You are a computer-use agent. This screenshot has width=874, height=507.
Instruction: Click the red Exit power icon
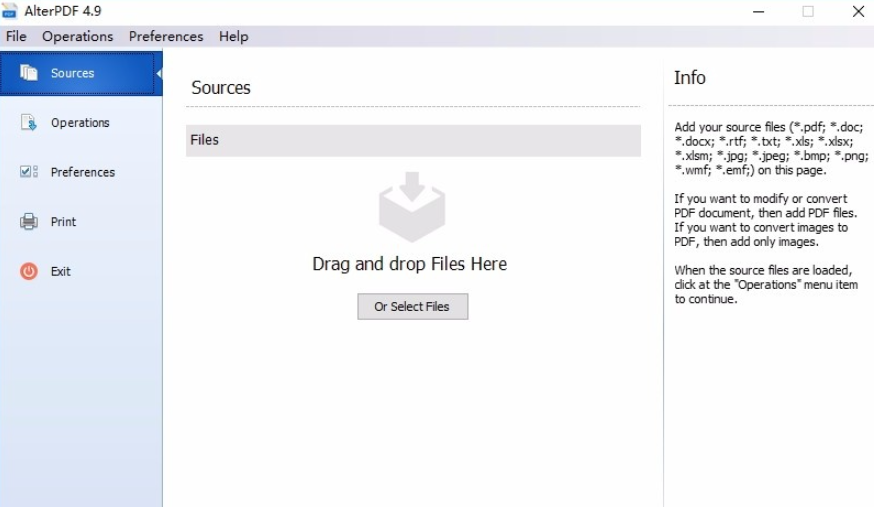coord(28,271)
